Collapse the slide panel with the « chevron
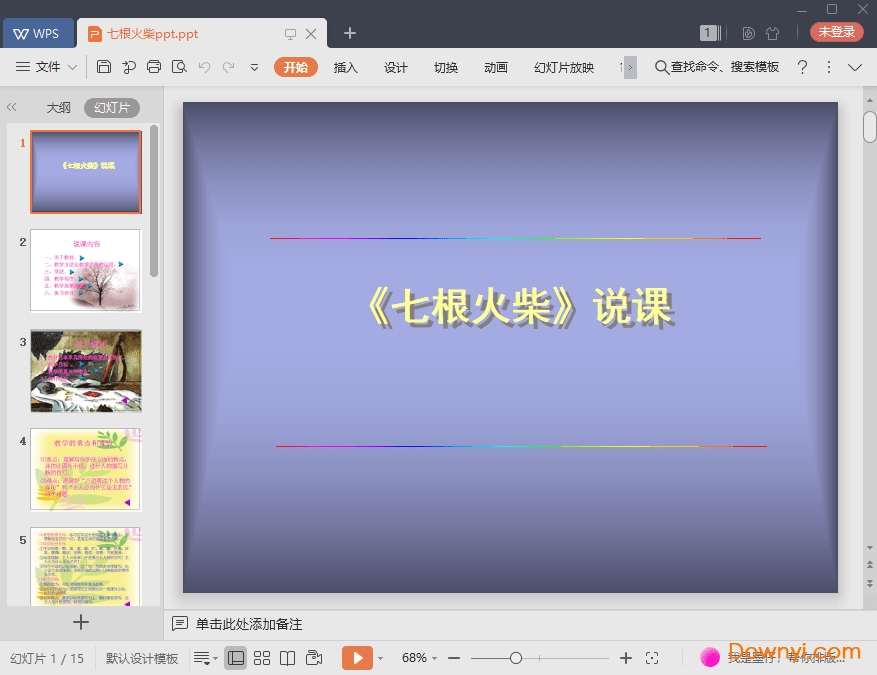 [x=12, y=107]
